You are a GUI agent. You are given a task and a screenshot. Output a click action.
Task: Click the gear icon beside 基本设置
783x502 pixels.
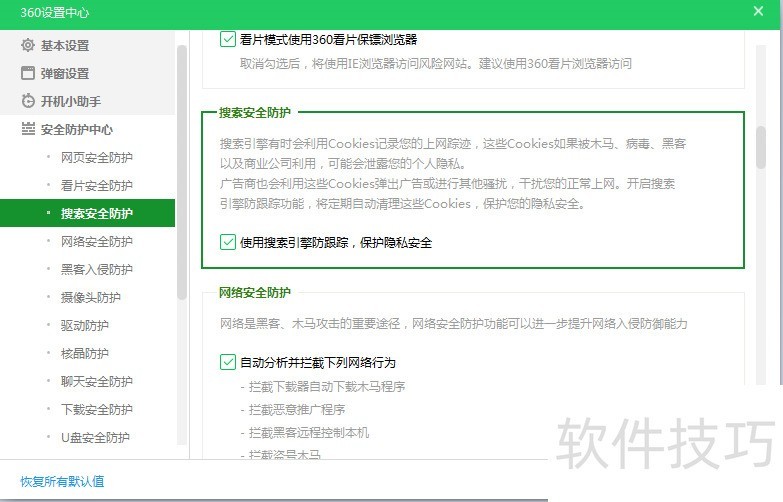[x=28, y=45]
